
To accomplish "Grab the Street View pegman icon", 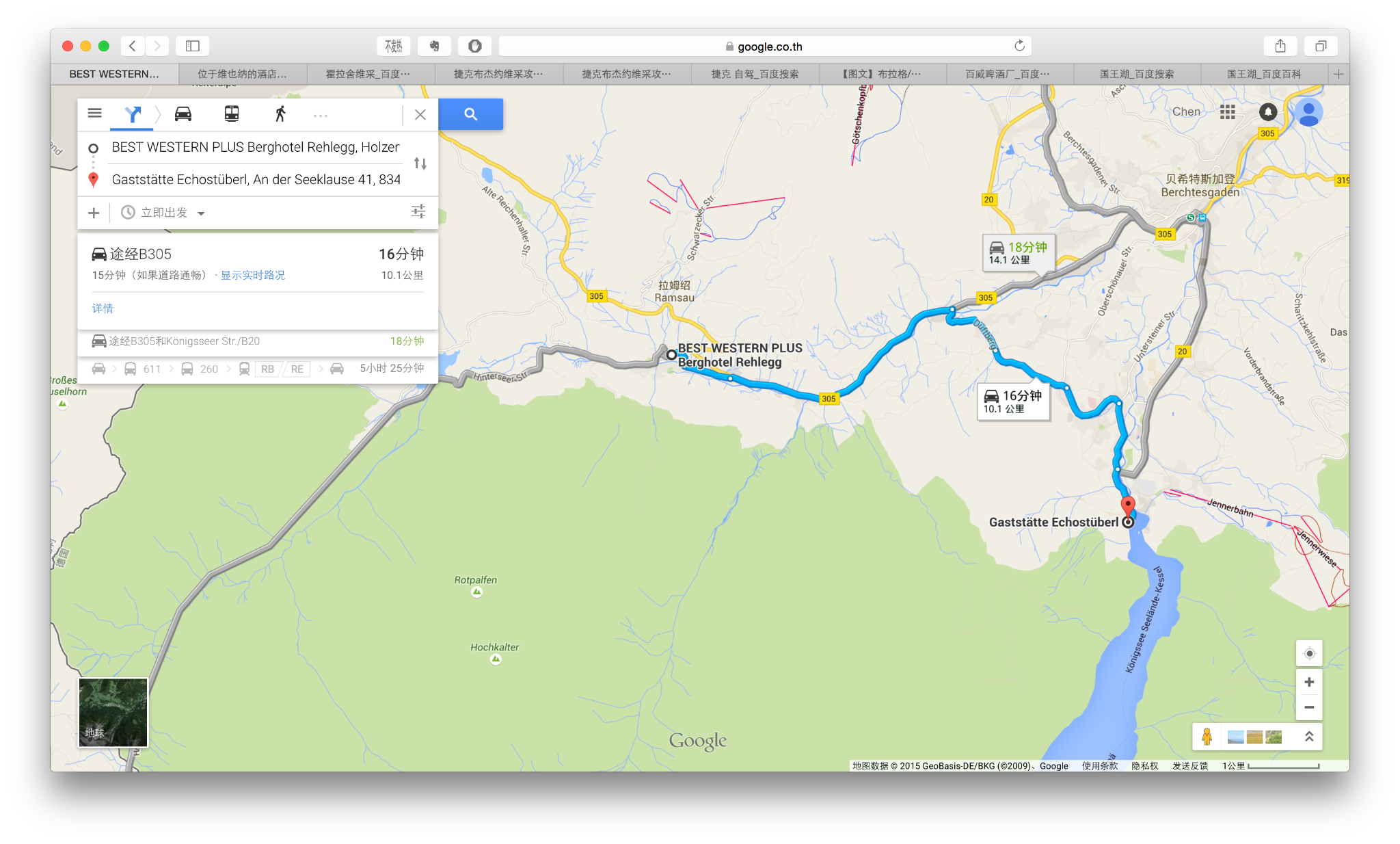I will (x=1207, y=737).
